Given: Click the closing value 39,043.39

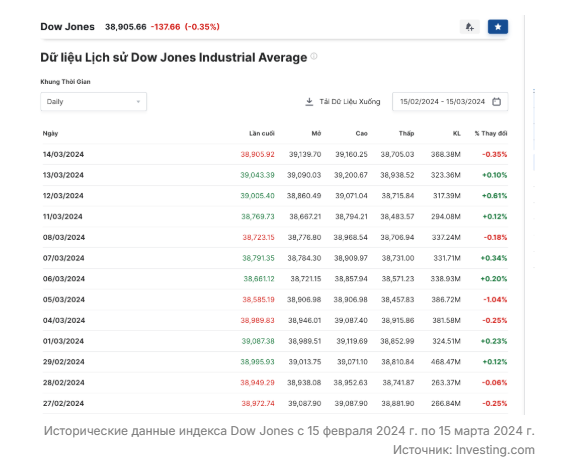Looking at the screenshot, I should (x=257, y=175).
